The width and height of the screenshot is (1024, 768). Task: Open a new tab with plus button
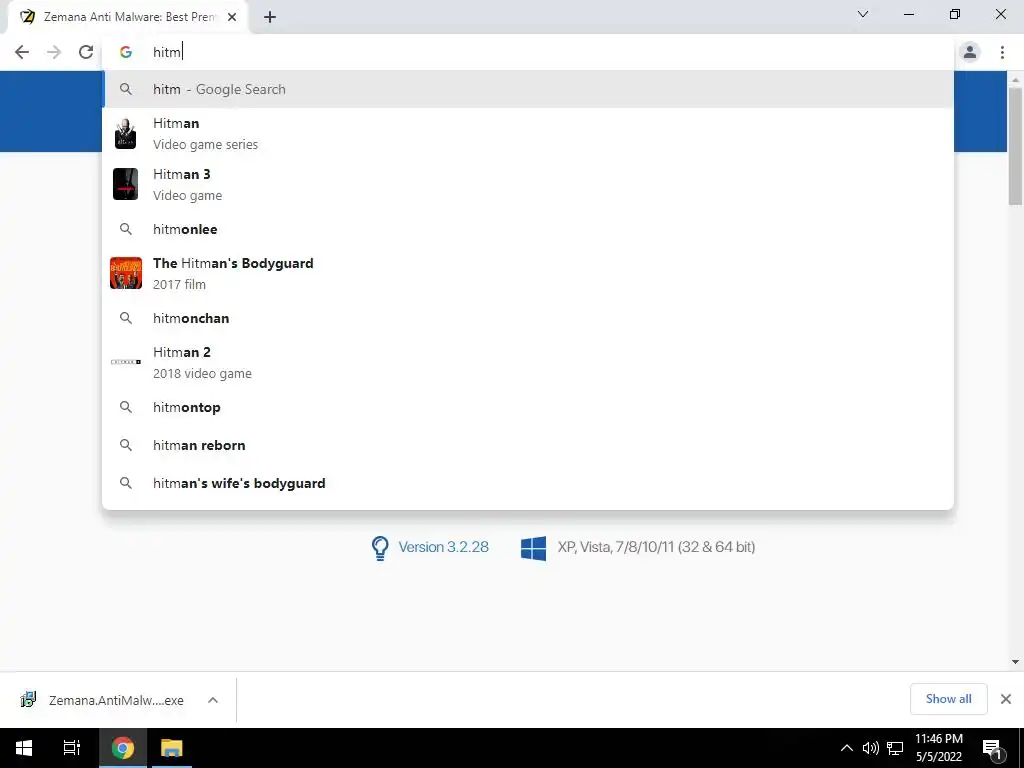pyautogui.click(x=270, y=17)
